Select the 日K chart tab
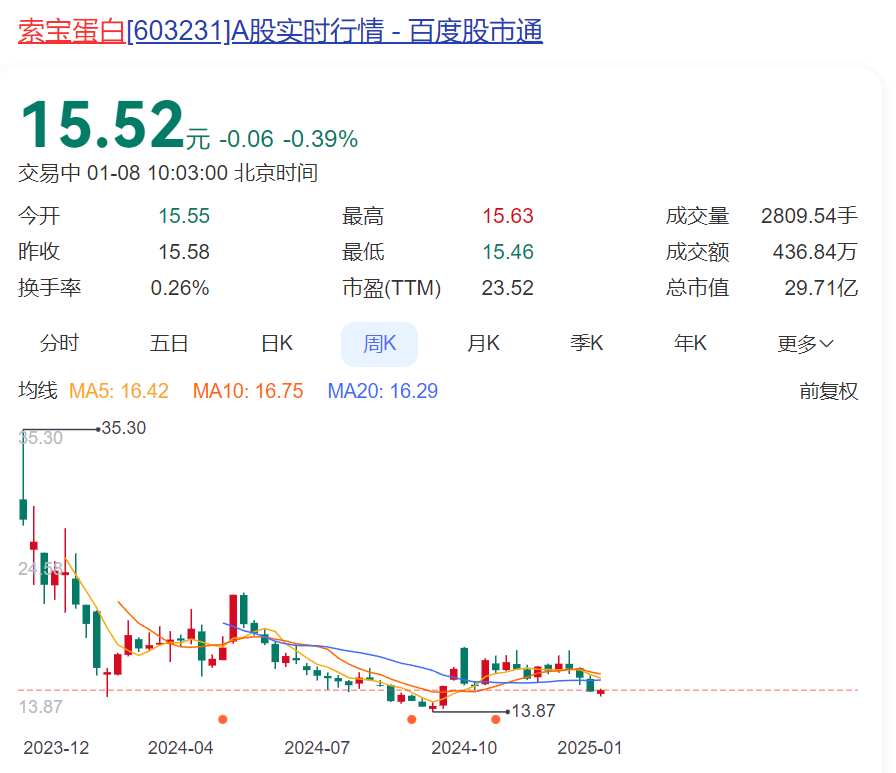Screen dimensions: 896x773 (277, 343)
